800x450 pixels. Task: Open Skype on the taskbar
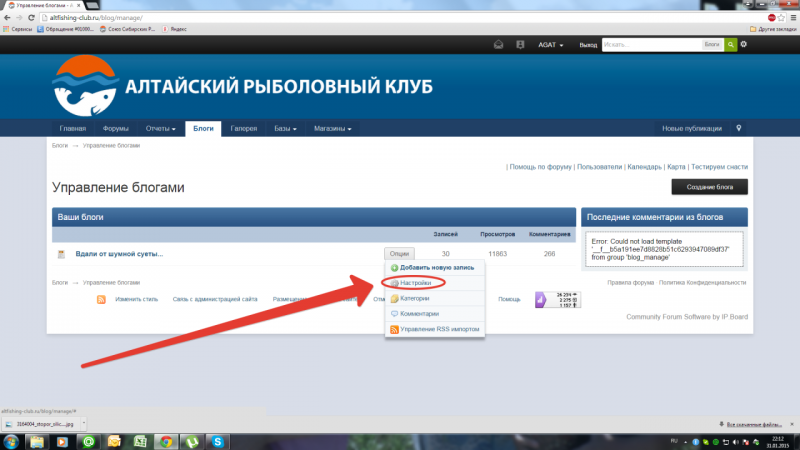[218, 442]
